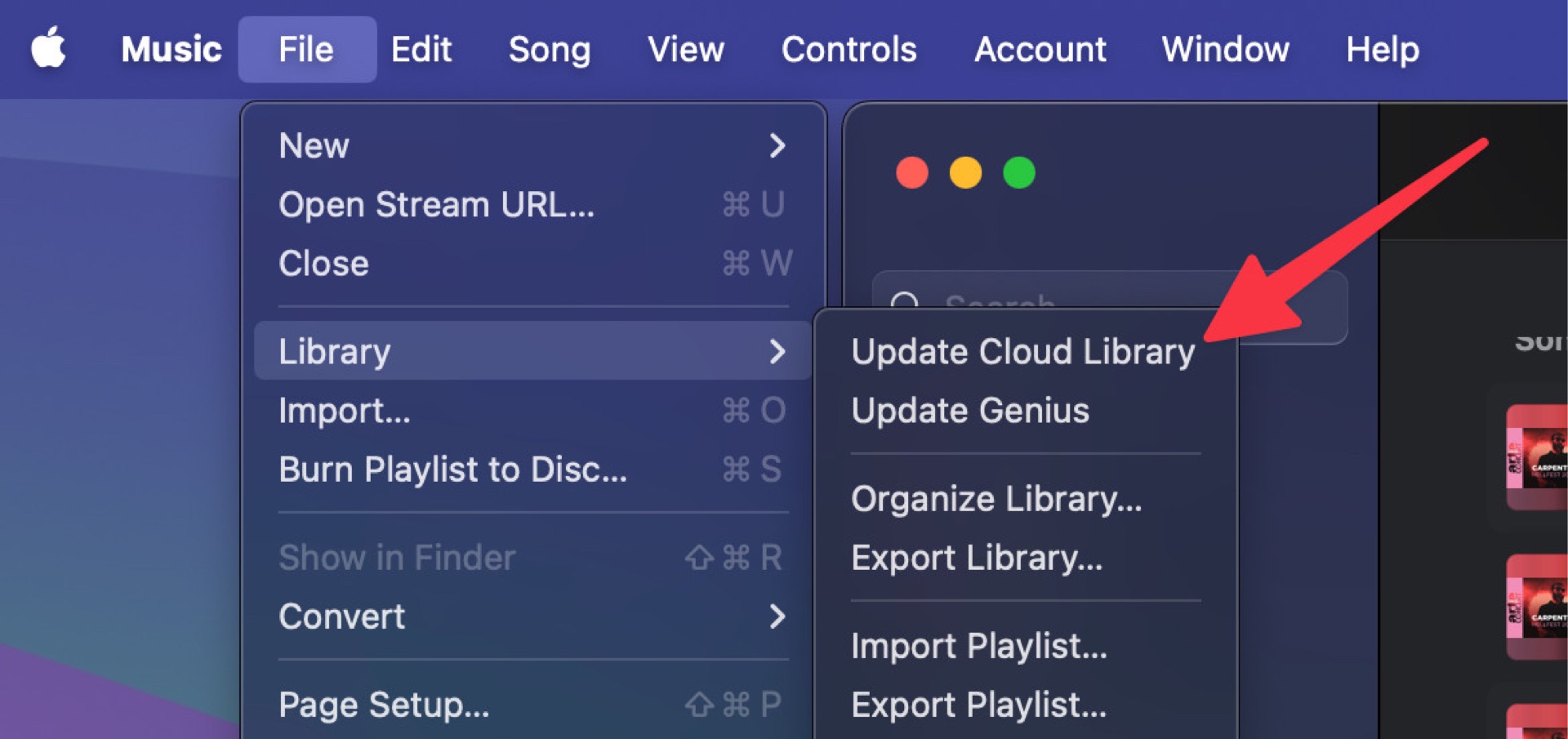Select Import from the File menu
Viewport: 1568px width, 739px height.
[344, 411]
